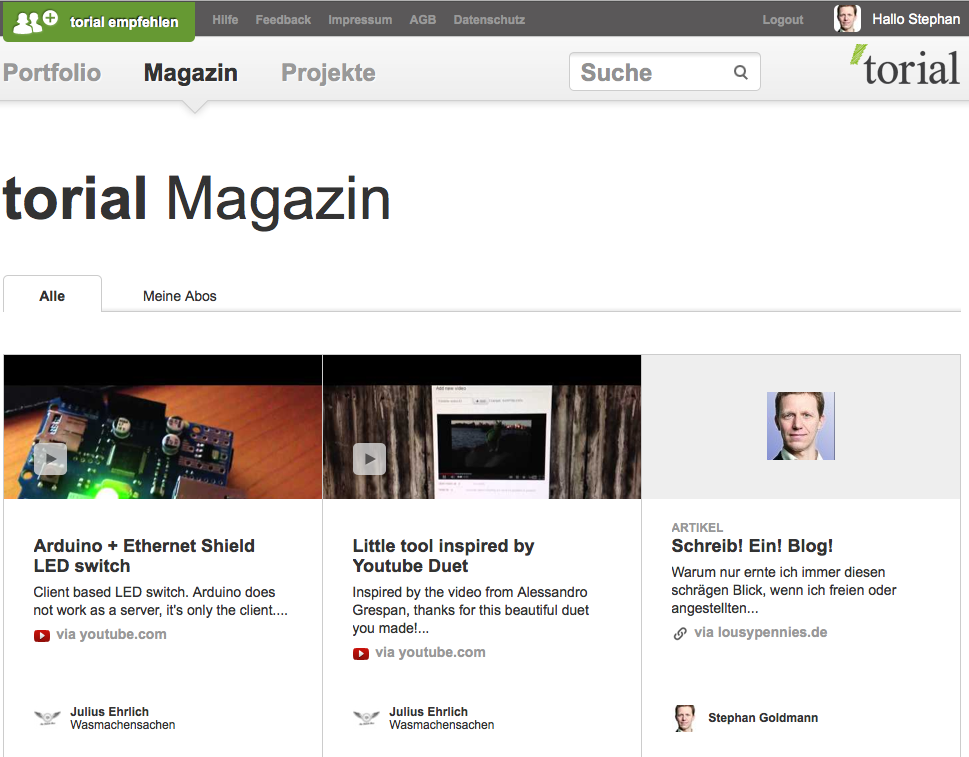Open the Hilfe link
The height and width of the screenshot is (757, 969).
coord(225,20)
